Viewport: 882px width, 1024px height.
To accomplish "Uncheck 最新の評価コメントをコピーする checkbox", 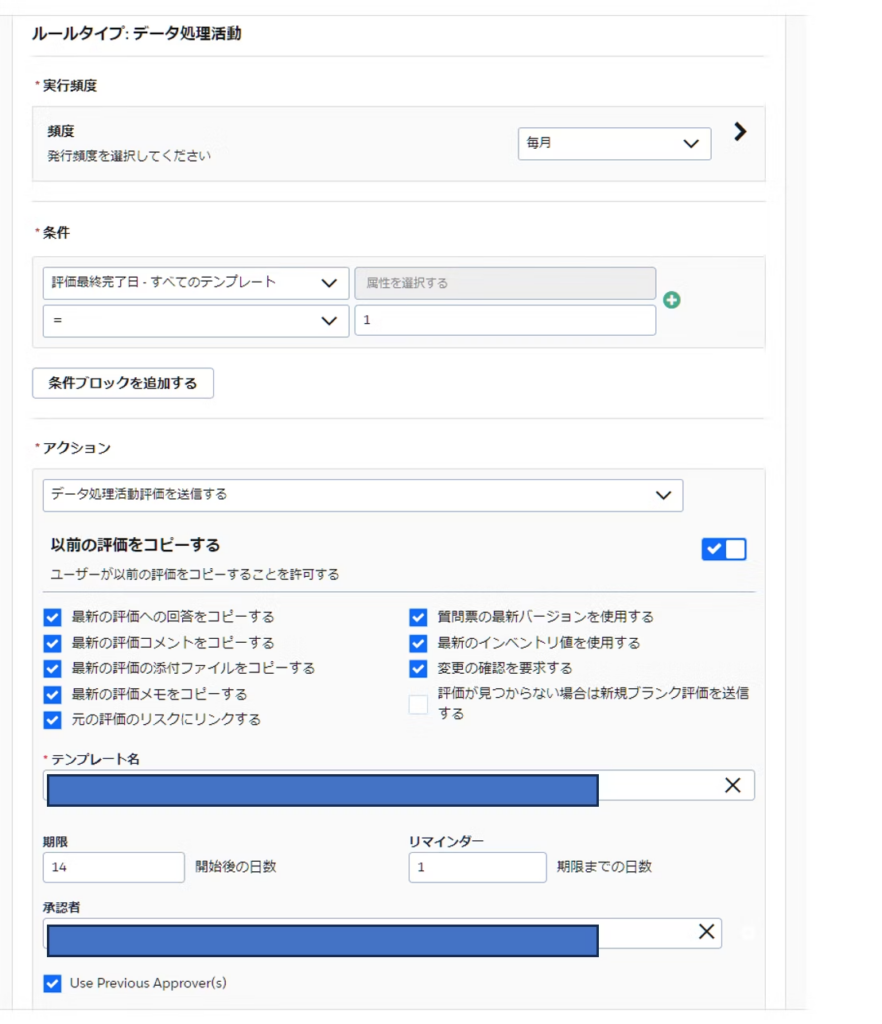I will (x=53, y=643).
